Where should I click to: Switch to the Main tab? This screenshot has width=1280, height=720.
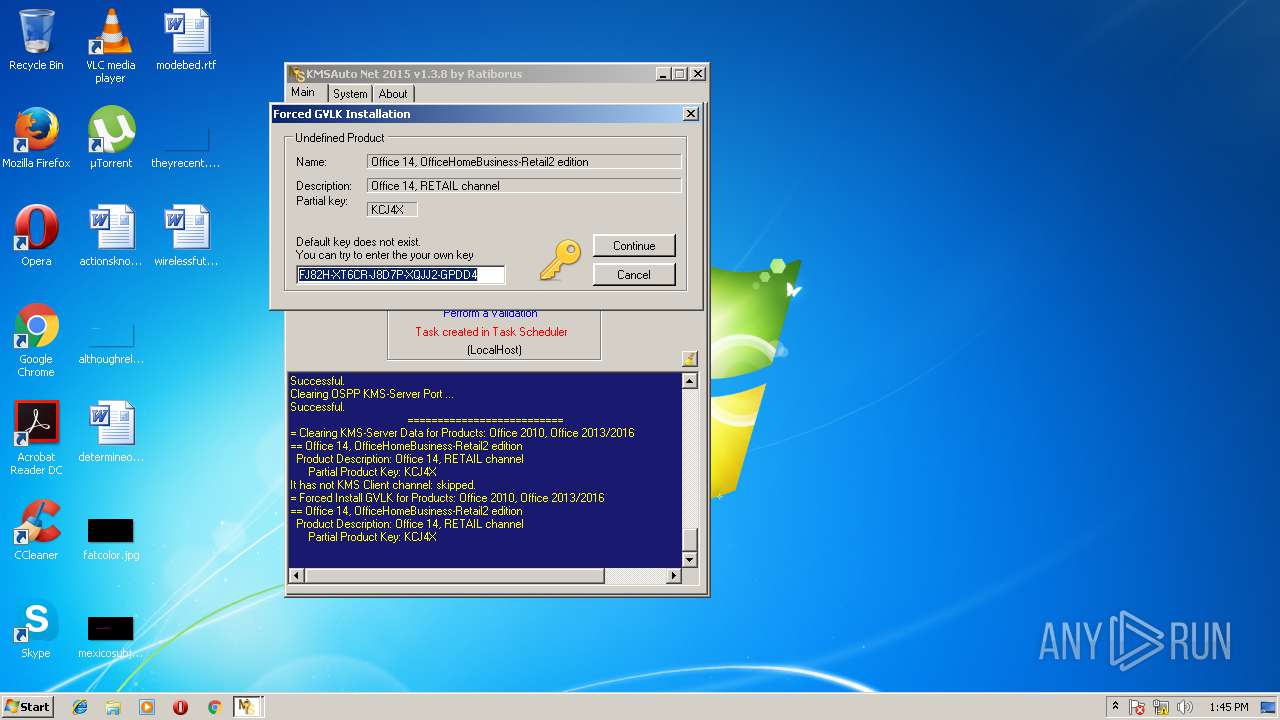click(x=303, y=92)
